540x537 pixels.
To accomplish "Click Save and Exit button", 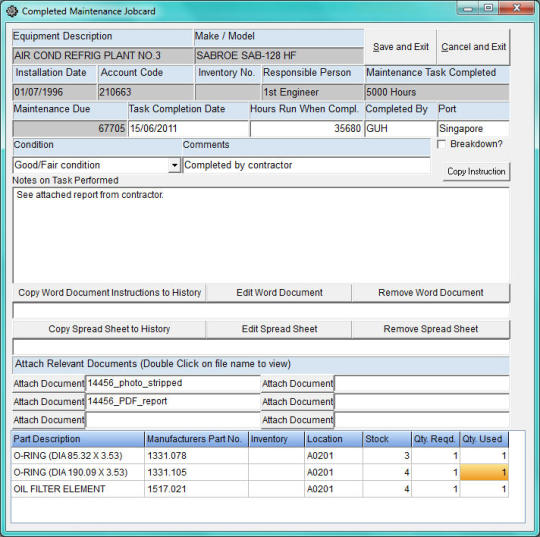I will pyautogui.click(x=401, y=47).
